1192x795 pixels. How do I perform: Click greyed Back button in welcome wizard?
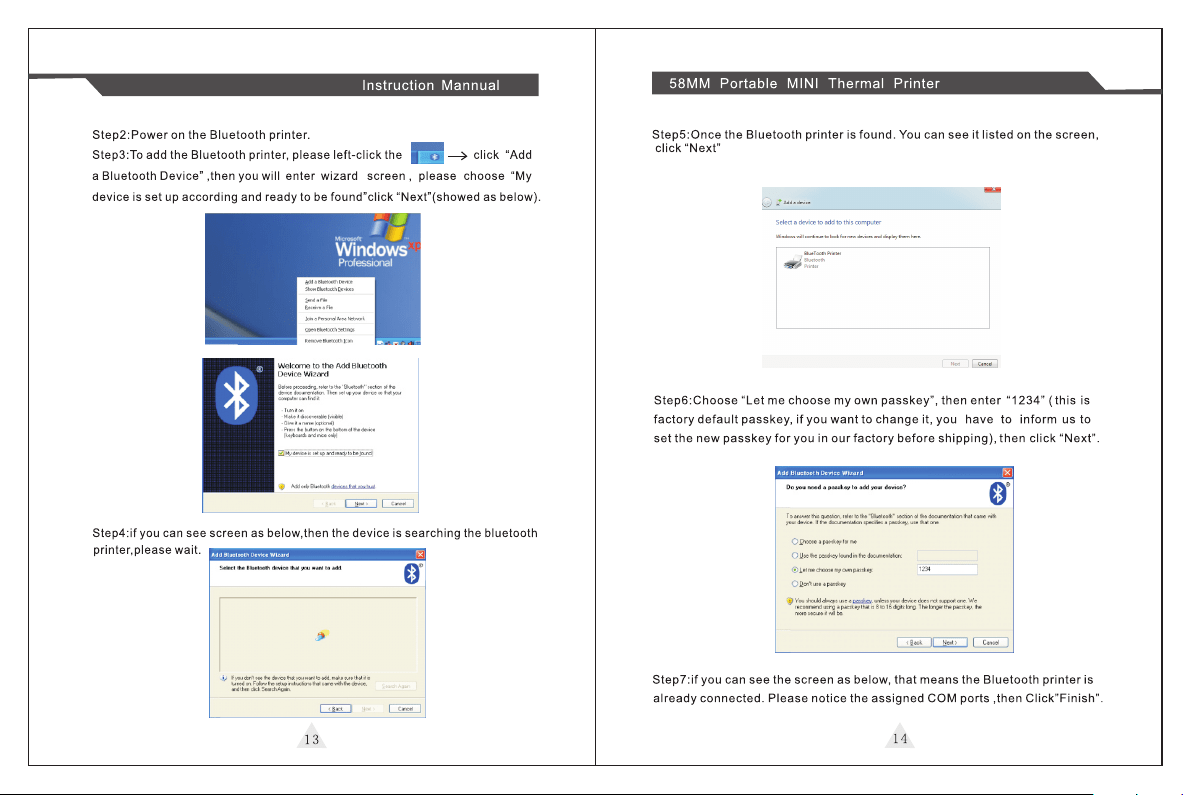click(x=327, y=504)
